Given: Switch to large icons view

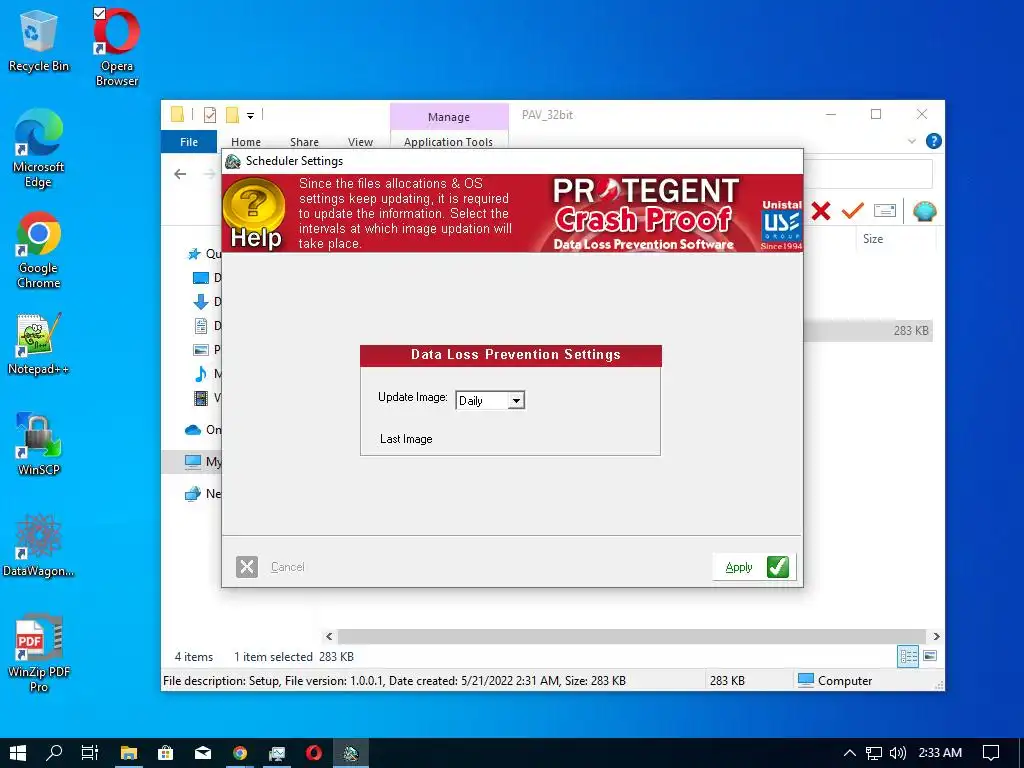Looking at the screenshot, I should [930, 656].
